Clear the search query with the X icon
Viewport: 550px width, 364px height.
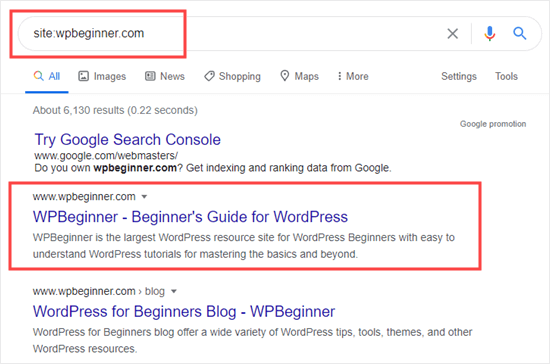[452, 34]
